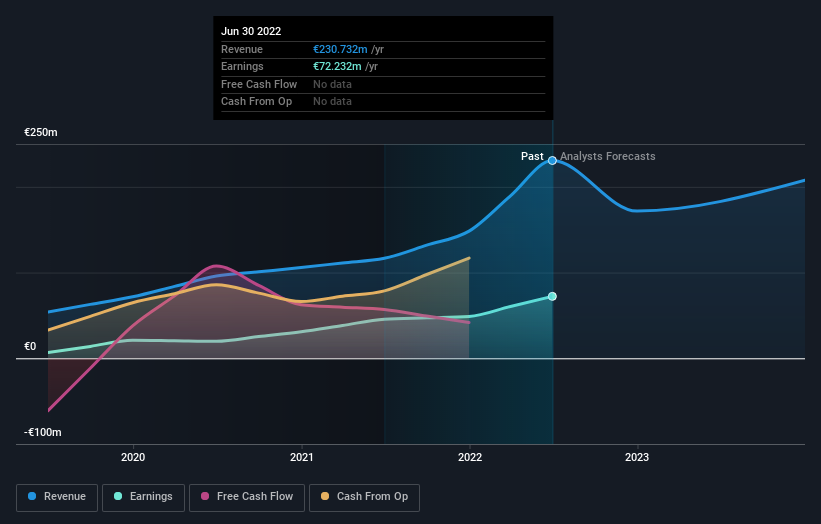
Task: Click the Jun 30 2022 tooltip date
Action: pos(251,31)
